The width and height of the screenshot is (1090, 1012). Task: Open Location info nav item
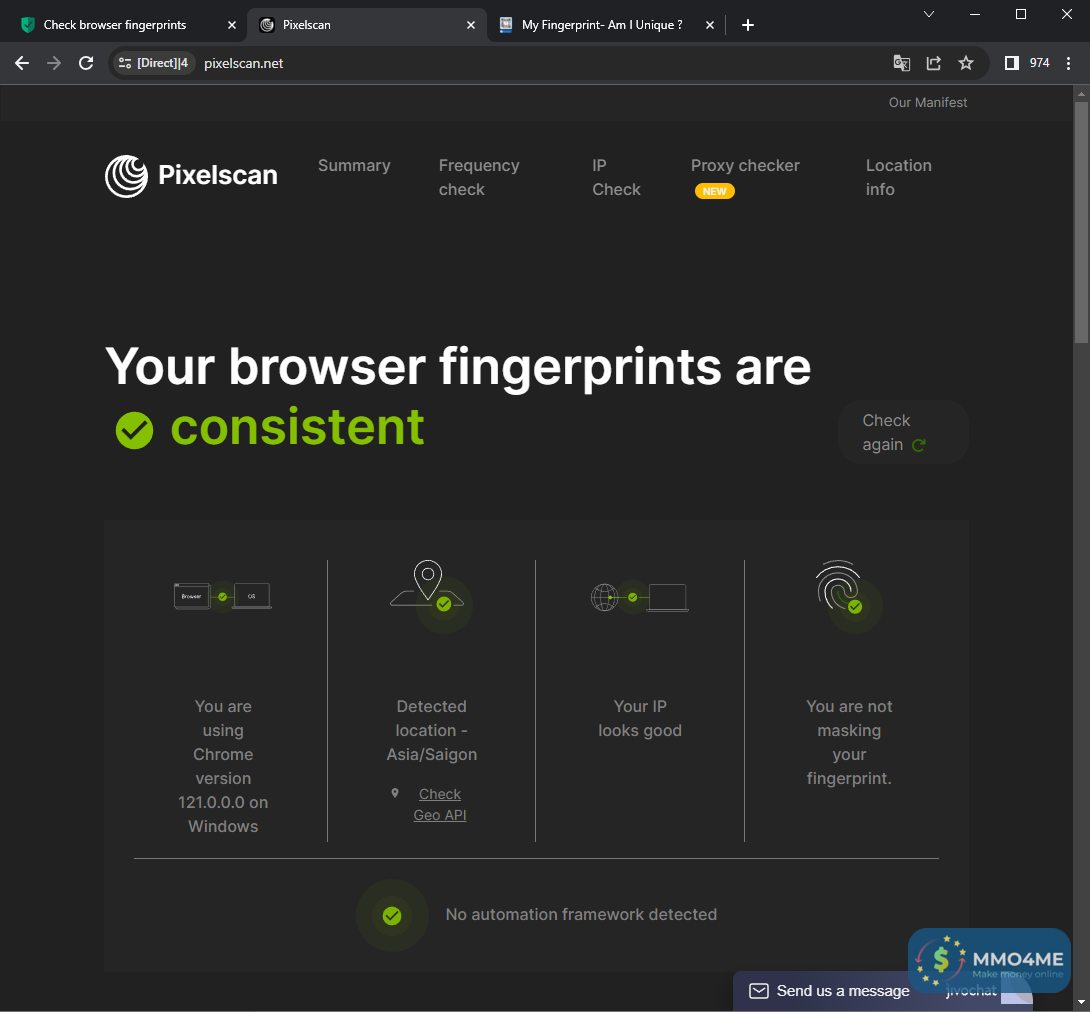pyautogui.click(x=898, y=177)
